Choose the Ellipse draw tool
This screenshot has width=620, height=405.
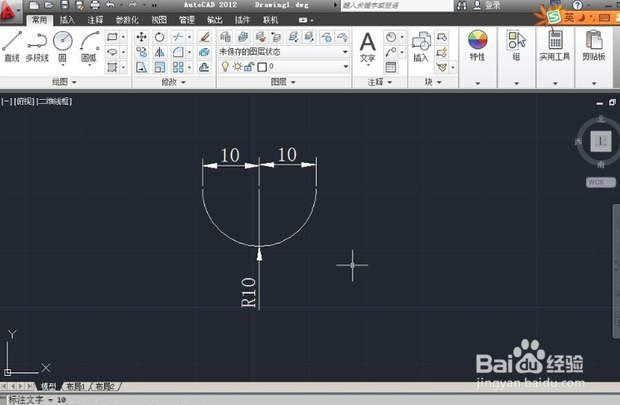tap(112, 52)
